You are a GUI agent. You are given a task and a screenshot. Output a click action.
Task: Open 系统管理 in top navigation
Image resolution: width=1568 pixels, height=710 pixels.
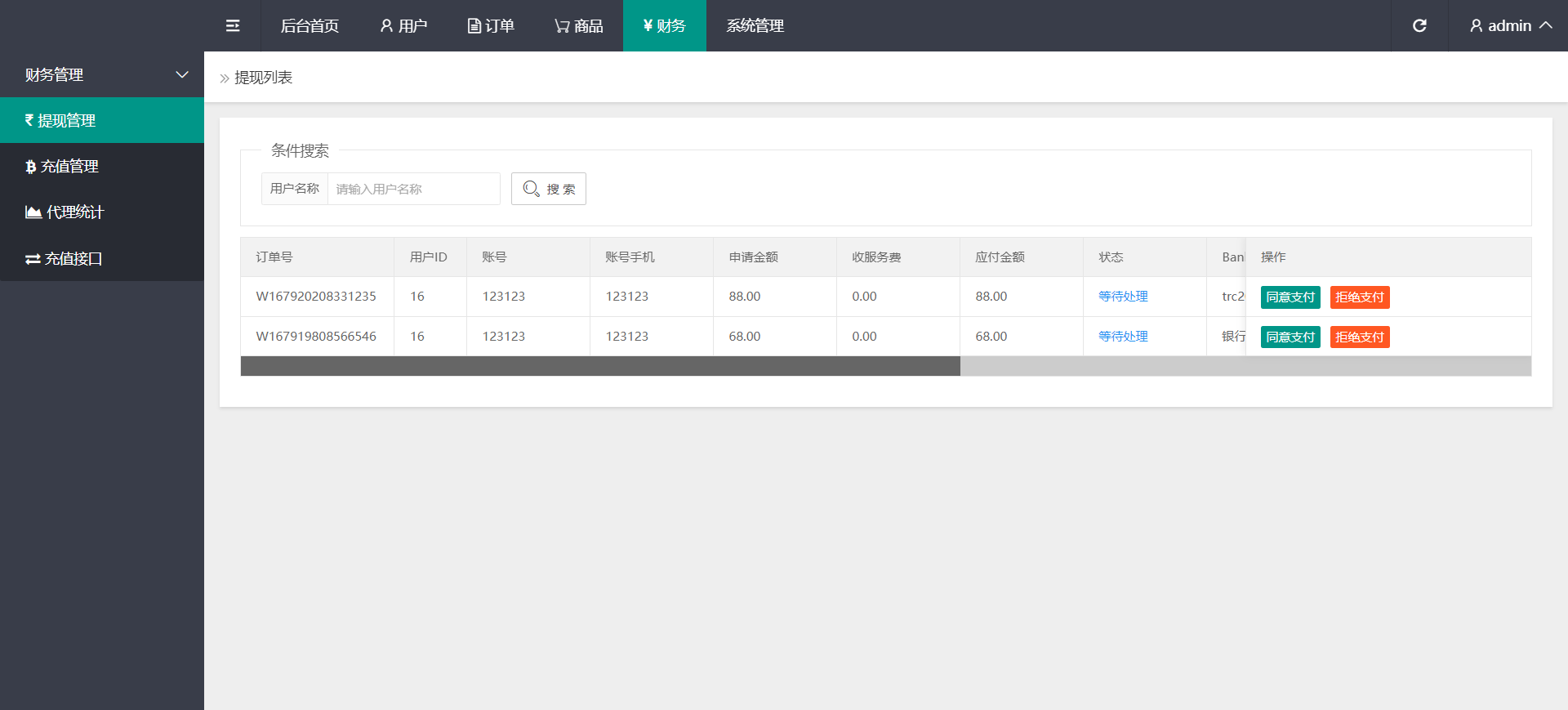(755, 26)
